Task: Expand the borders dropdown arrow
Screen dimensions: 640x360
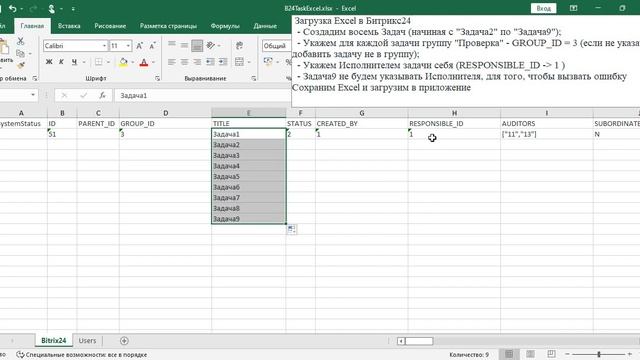Action: click(109, 62)
